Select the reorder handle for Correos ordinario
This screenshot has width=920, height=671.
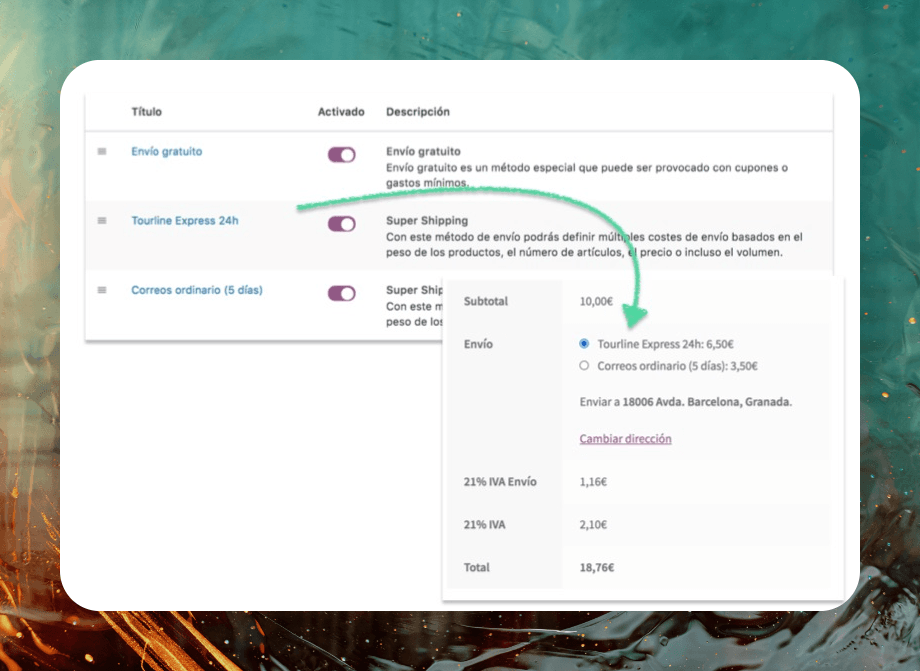click(x=101, y=290)
